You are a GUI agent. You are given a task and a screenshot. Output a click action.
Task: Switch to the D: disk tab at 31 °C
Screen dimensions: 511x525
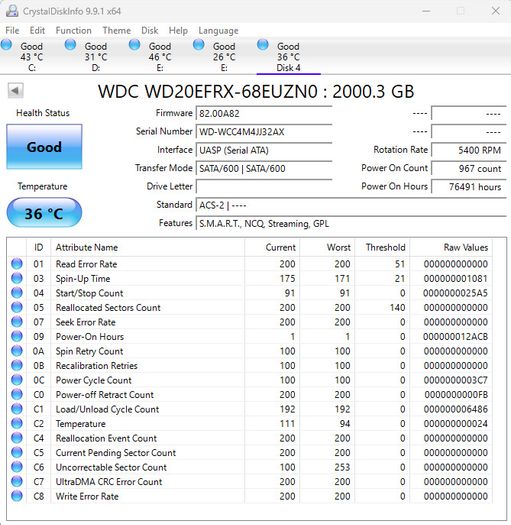pos(96,56)
